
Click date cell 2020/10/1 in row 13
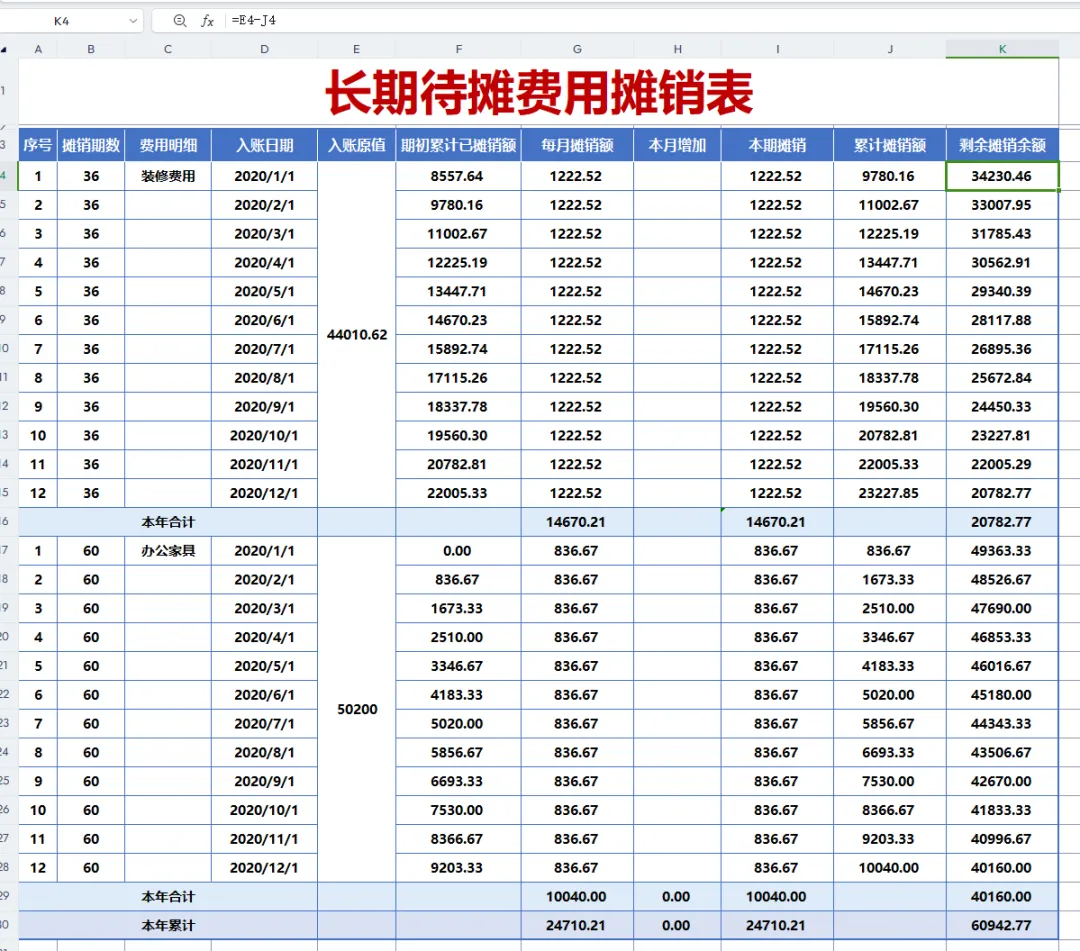264,435
